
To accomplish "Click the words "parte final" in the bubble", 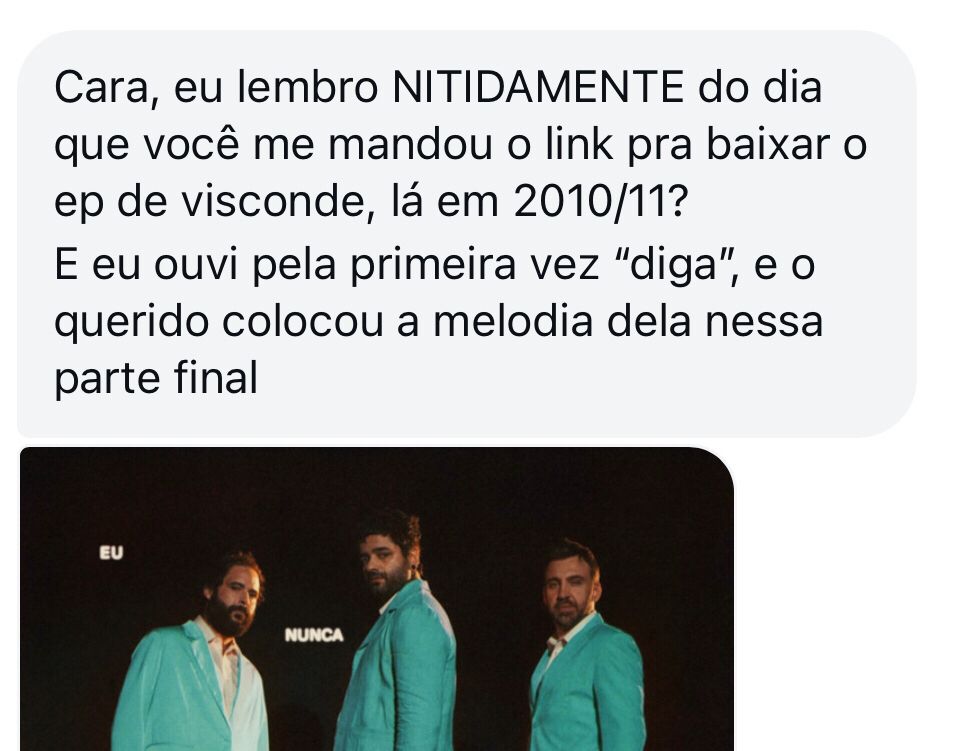I will point(156,378).
